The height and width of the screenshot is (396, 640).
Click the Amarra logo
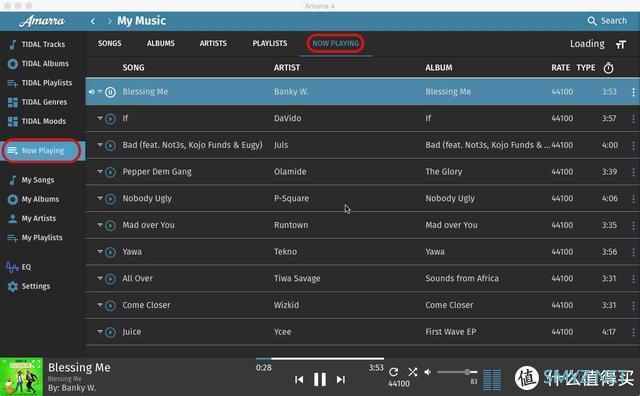(x=42, y=21)
